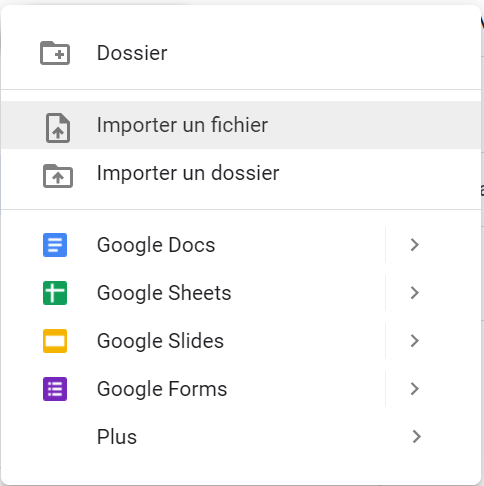Screen dimensions: 484x486
Task: Select the Google Docs label
Action: pos(156,245)
